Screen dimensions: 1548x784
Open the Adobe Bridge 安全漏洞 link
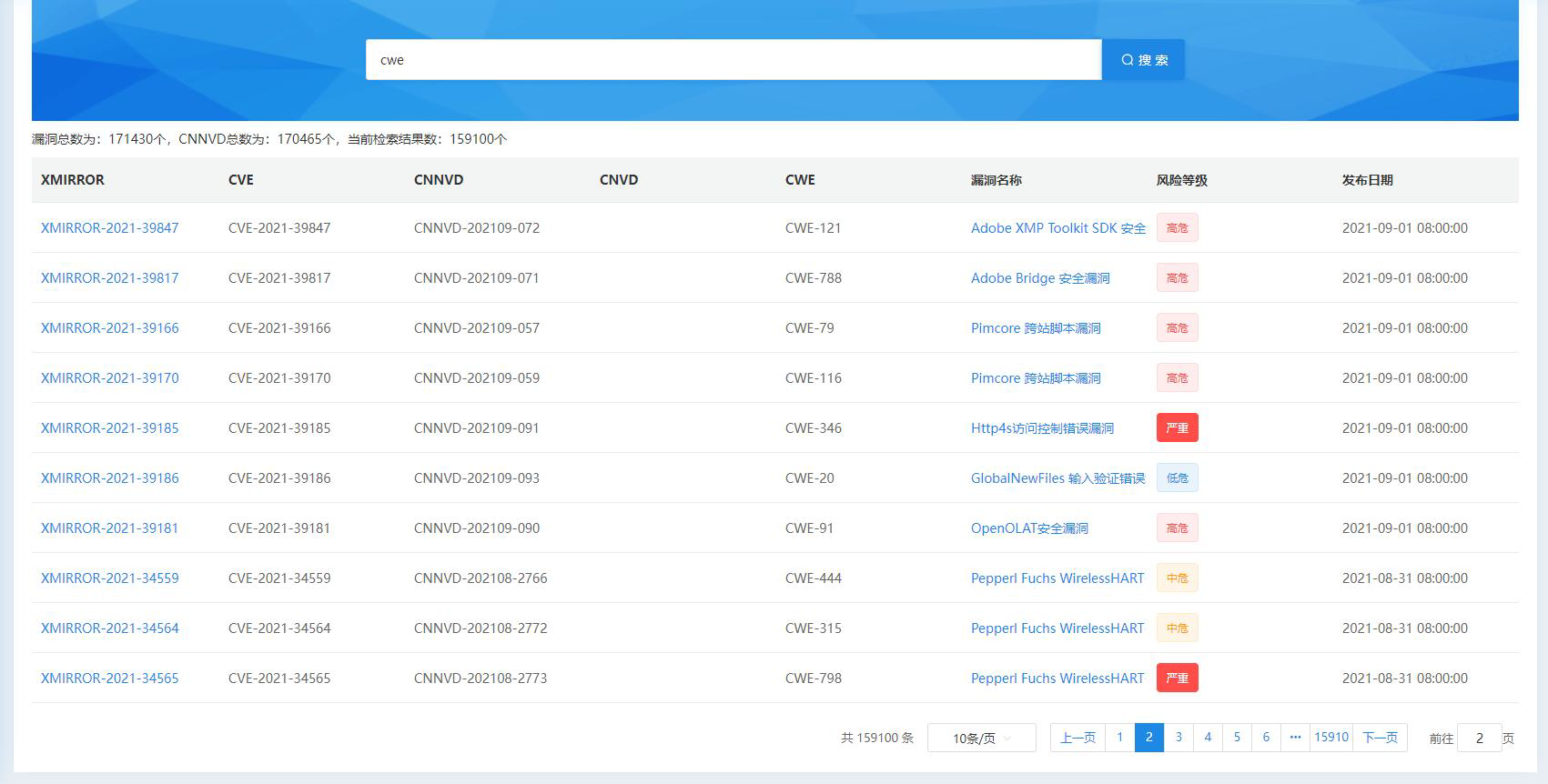(x=1040, y=278)
